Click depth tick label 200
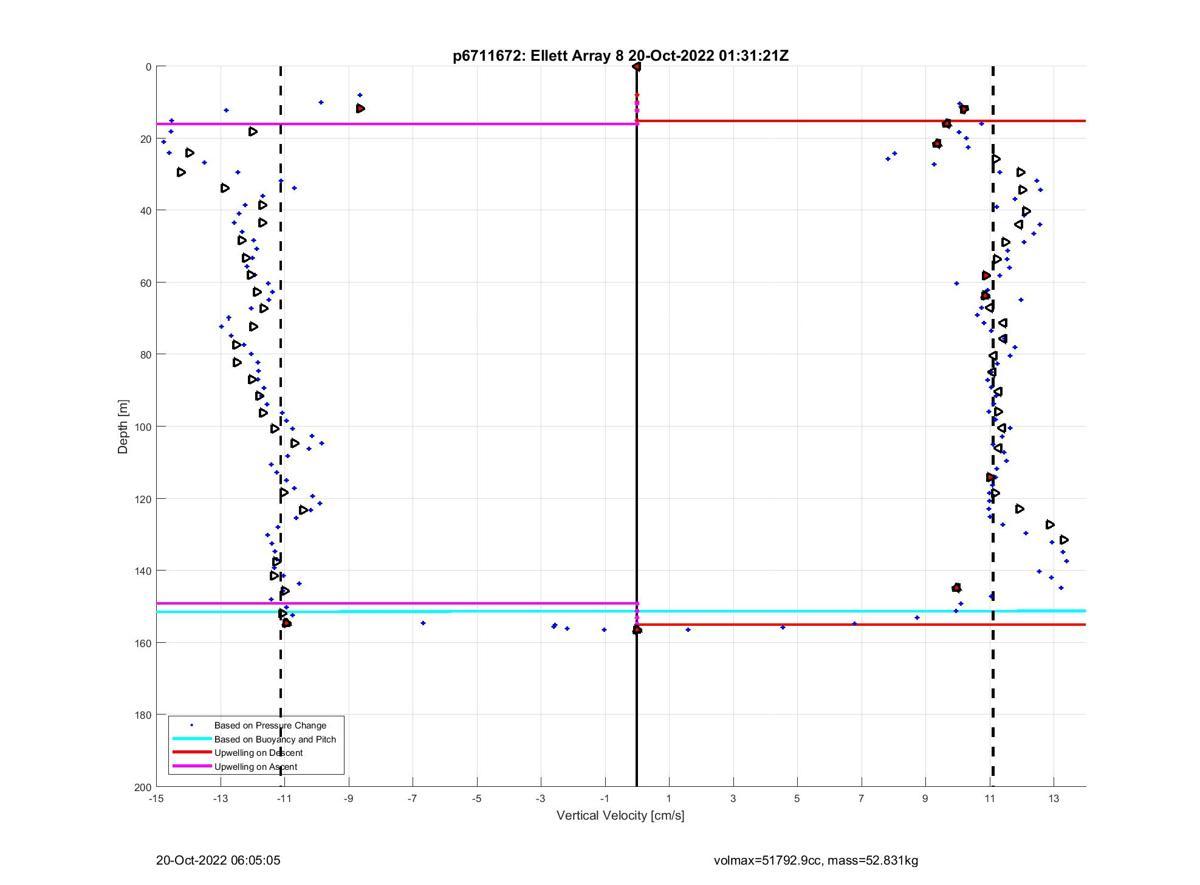Image resolution: width=1200 pixels, height=885 pixels. (142, 787)
